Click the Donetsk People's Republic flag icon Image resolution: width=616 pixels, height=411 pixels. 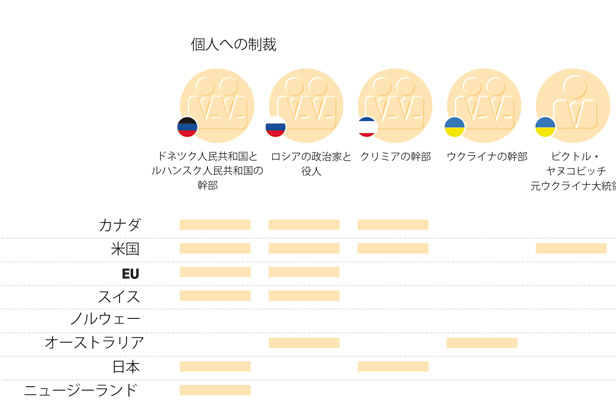(187, 127)
